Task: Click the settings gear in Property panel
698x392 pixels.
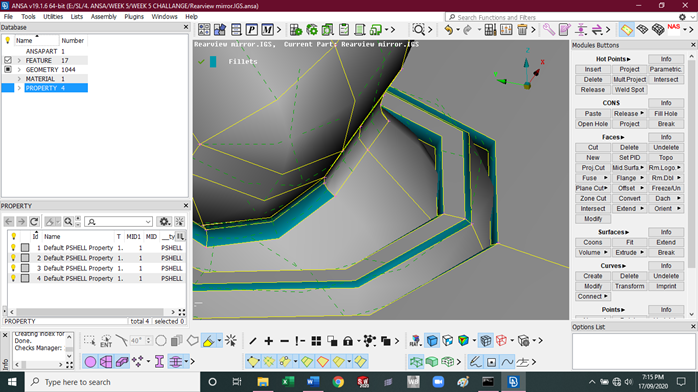Action: point(164,222)
